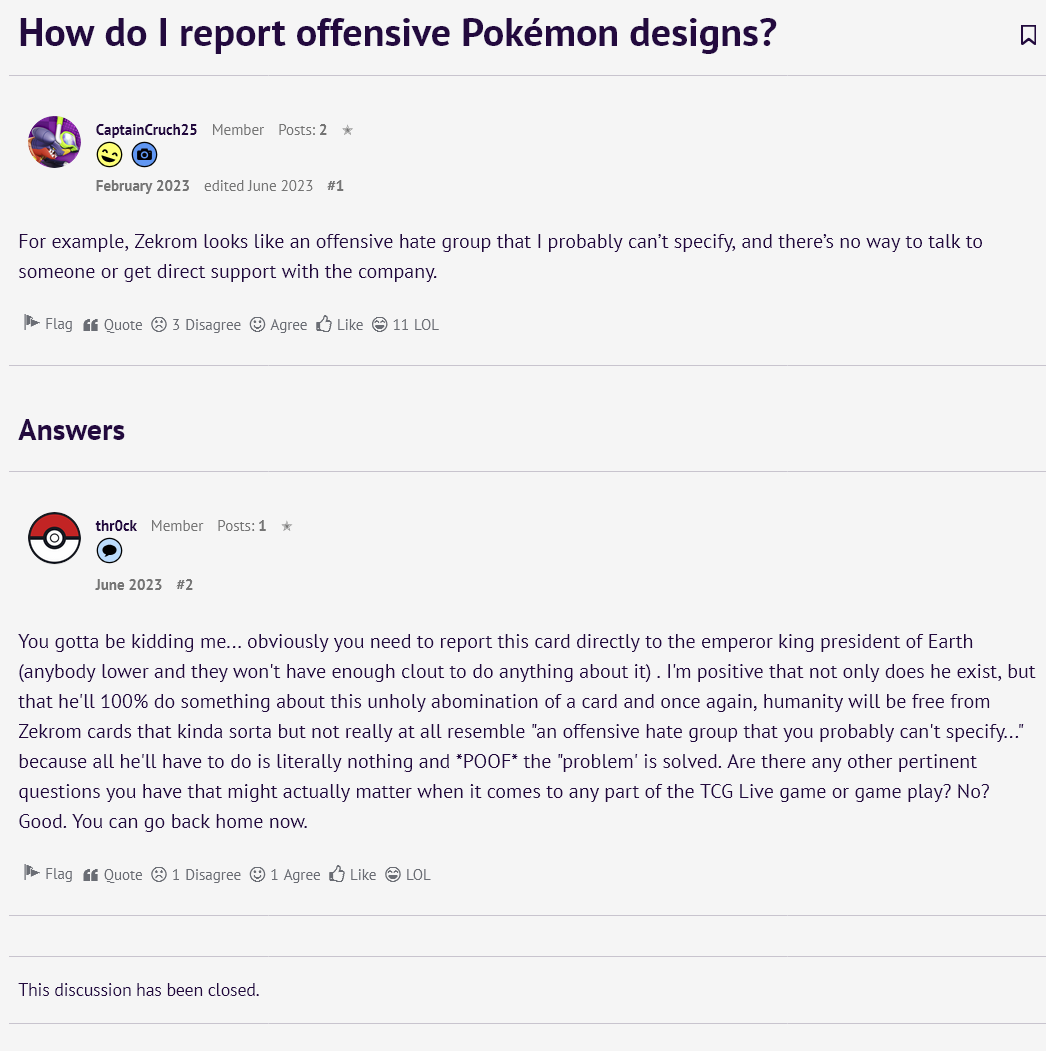This screenshot has width=1046, height=1051.
Task: Click 'This discussion has been closed.' notice
Action: pos(139,990)
